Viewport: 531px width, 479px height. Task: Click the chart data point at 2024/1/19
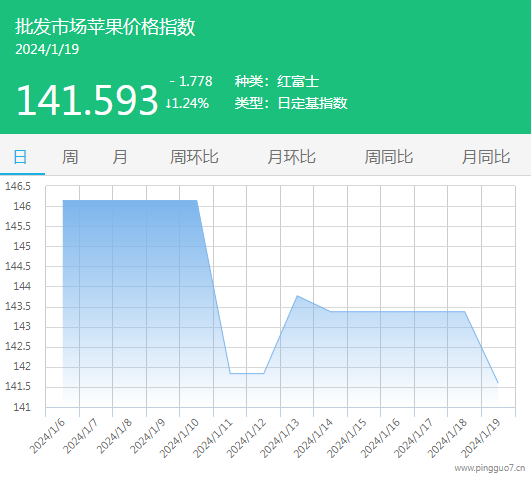498,383
